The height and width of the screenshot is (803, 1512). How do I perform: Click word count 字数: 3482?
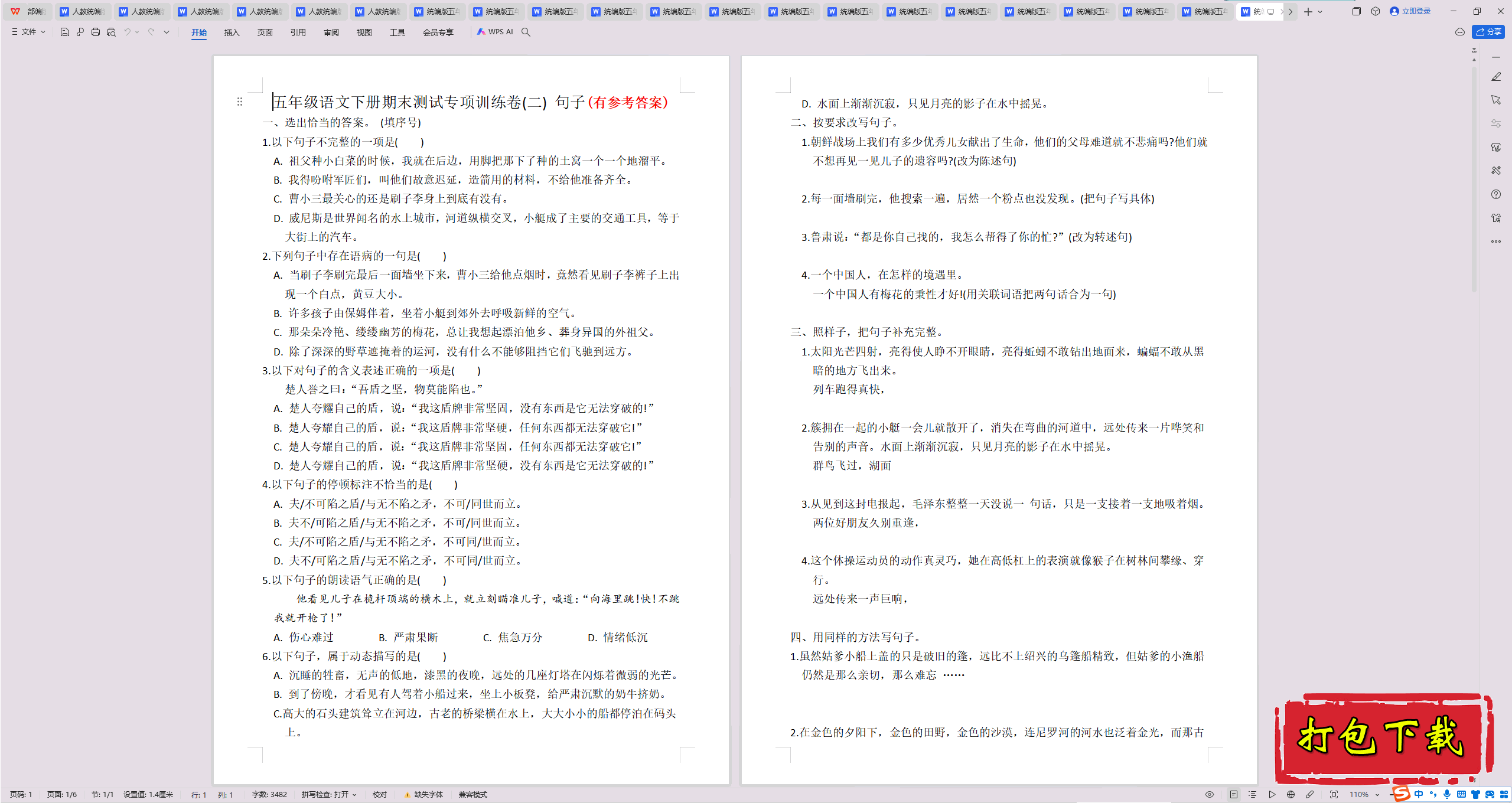(x=269, y=795)
